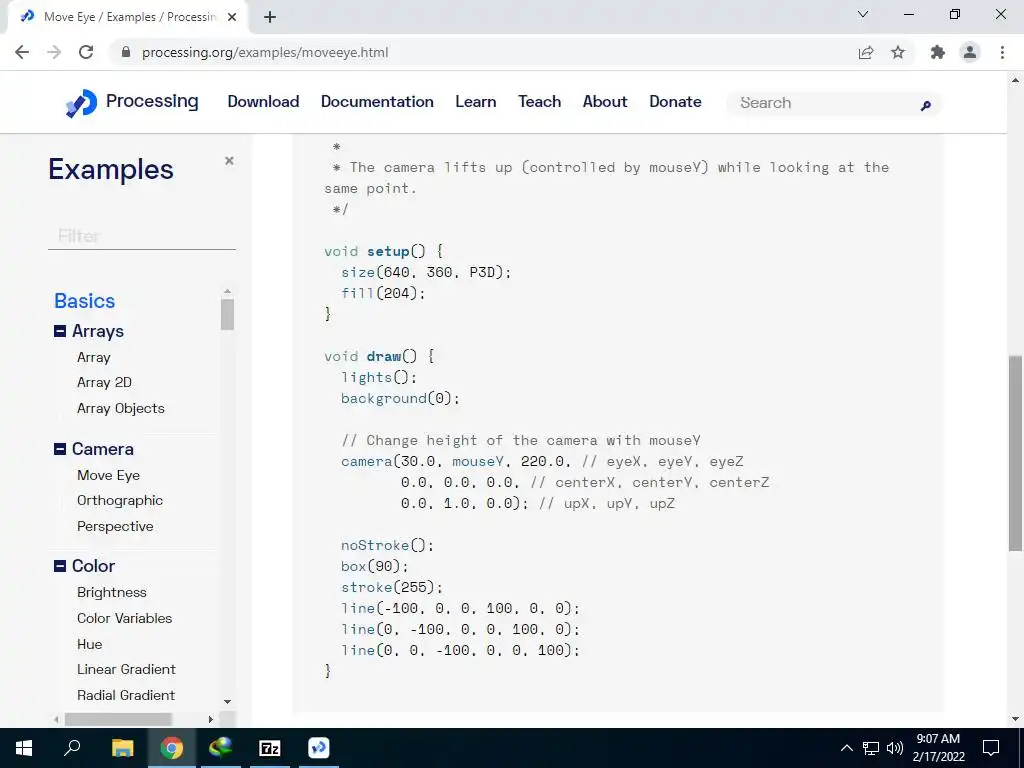Open the Chrome three-dot menu
1024x768 pixels.
1002,52
